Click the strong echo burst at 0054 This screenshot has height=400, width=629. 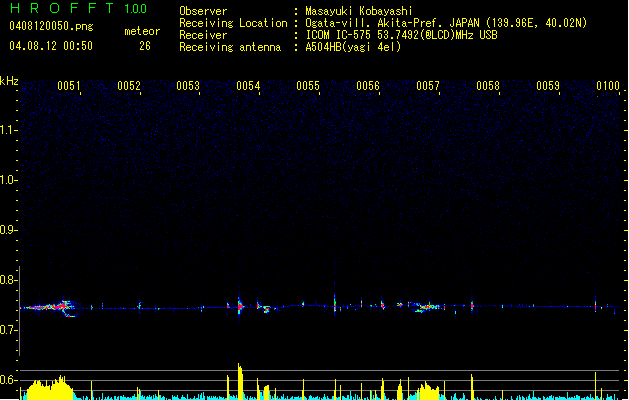tap(240, 307)
